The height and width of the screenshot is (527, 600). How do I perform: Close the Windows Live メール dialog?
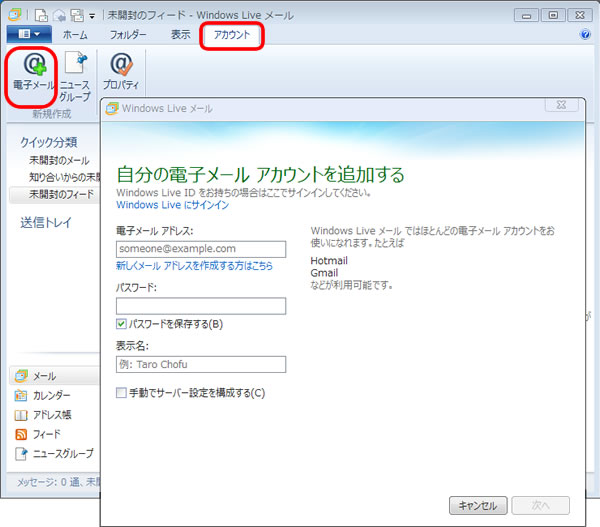tap(561, 105)
